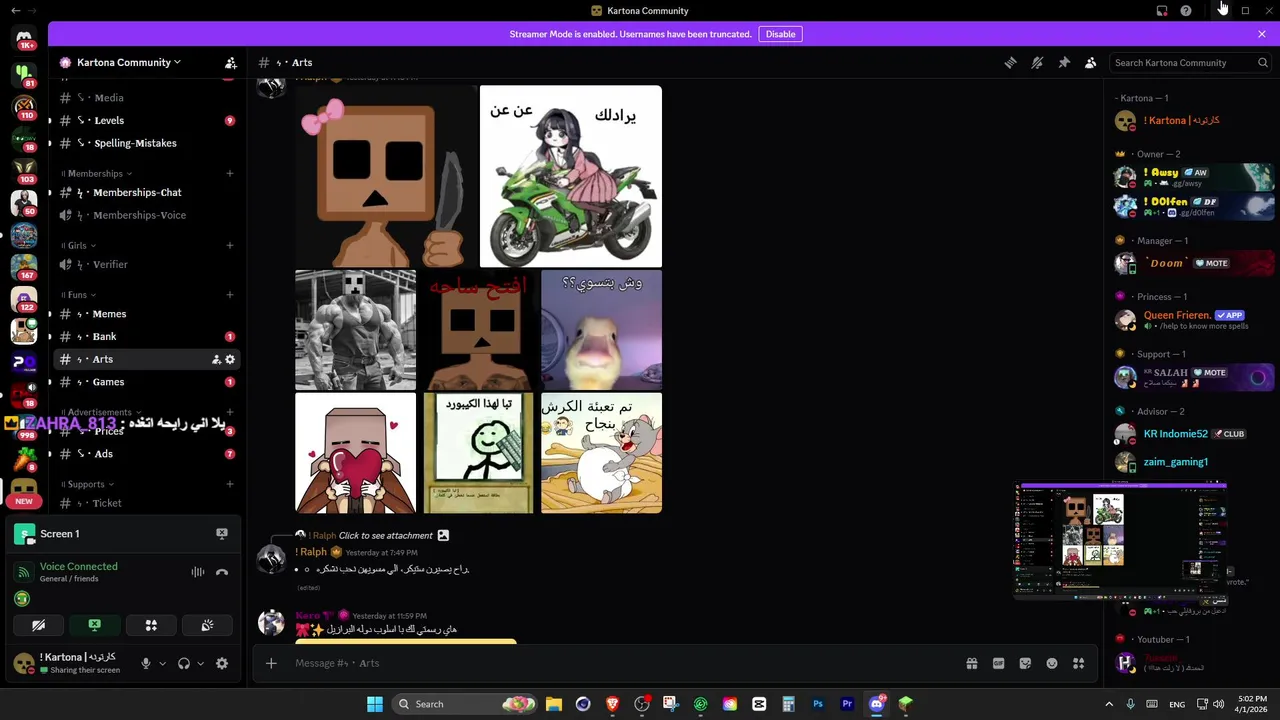
Task: Open activities launcher in voice panel
Action: click(x=151, y=625)
